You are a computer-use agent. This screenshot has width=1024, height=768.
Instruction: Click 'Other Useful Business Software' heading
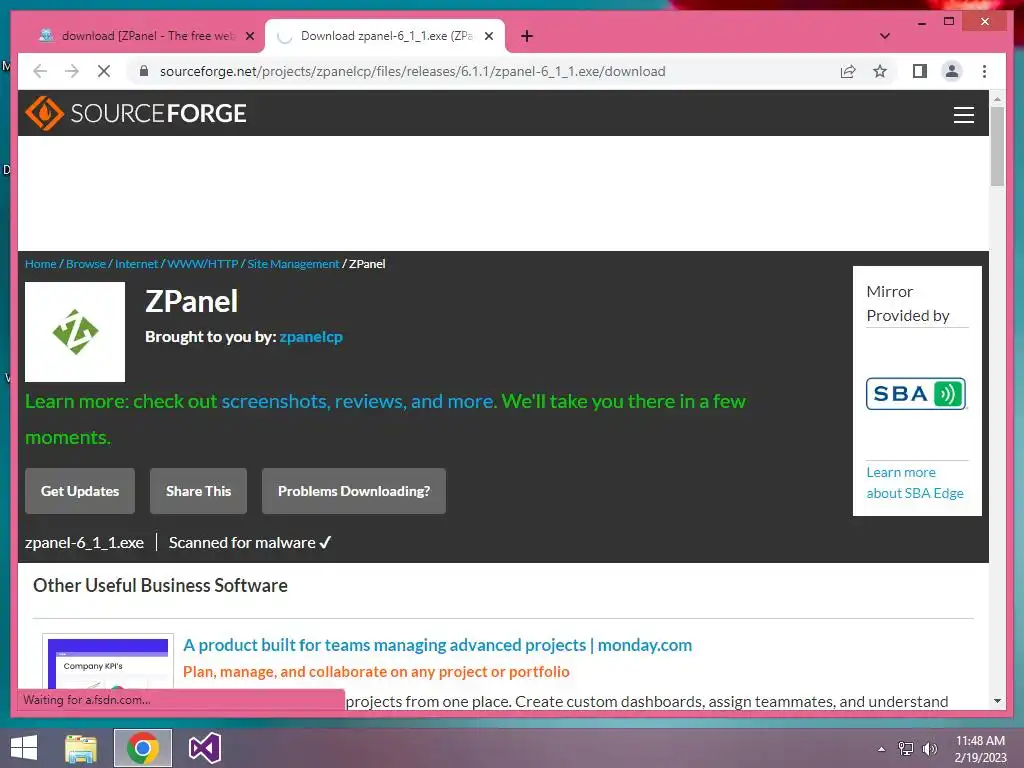pos(160,585)
